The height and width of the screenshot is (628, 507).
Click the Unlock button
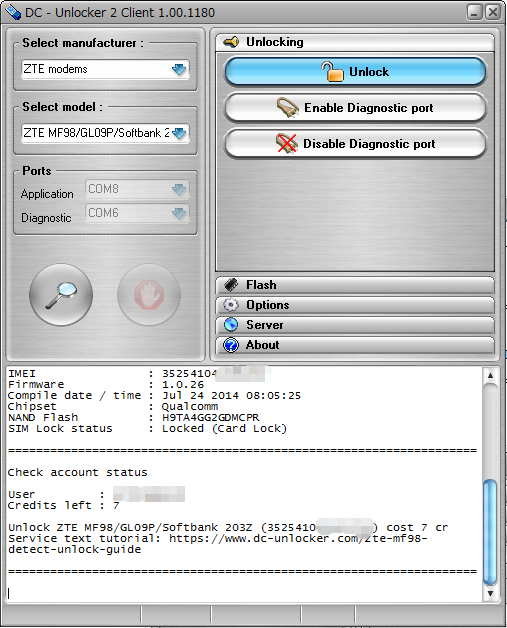(355, 72)
